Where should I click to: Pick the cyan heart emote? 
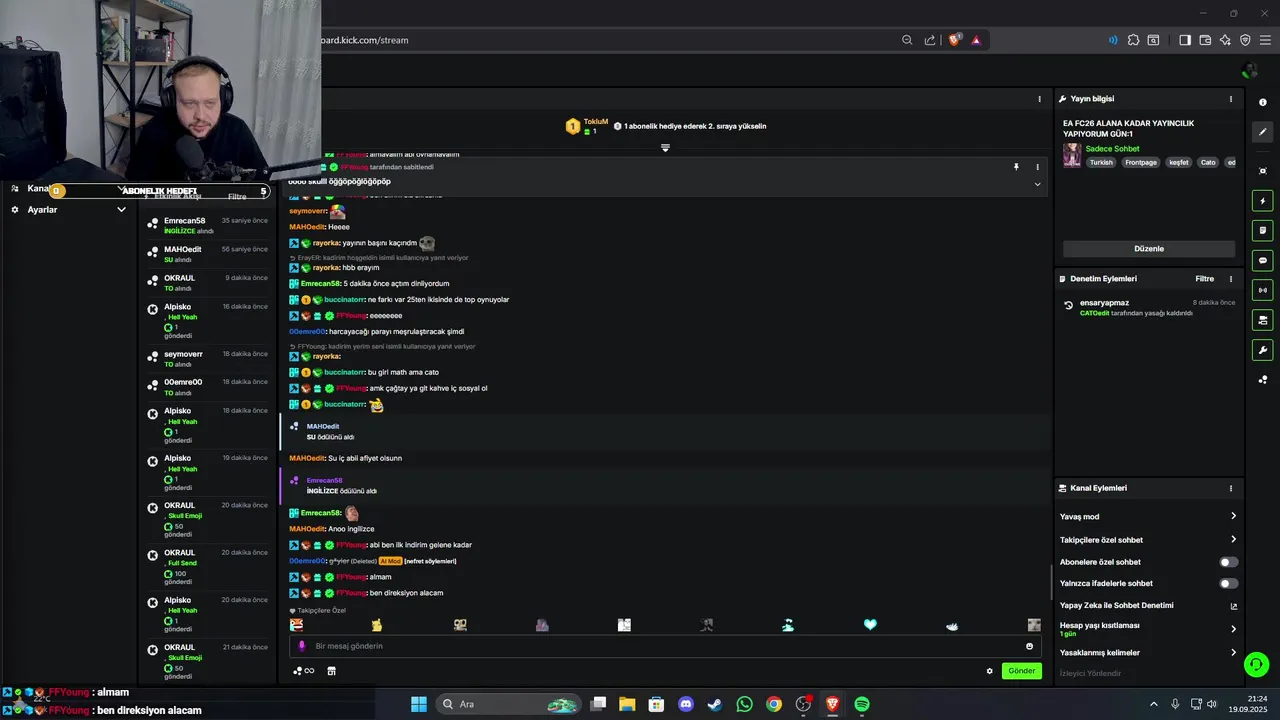click(870, 625)
